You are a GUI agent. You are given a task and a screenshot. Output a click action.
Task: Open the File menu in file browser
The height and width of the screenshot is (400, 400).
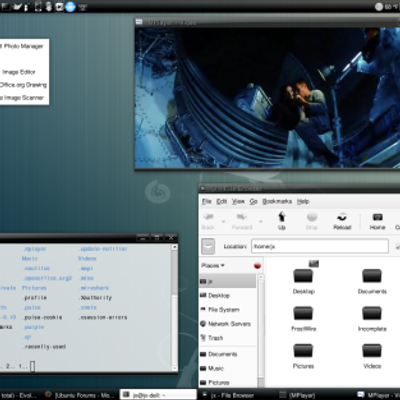(x=207, y=201)
